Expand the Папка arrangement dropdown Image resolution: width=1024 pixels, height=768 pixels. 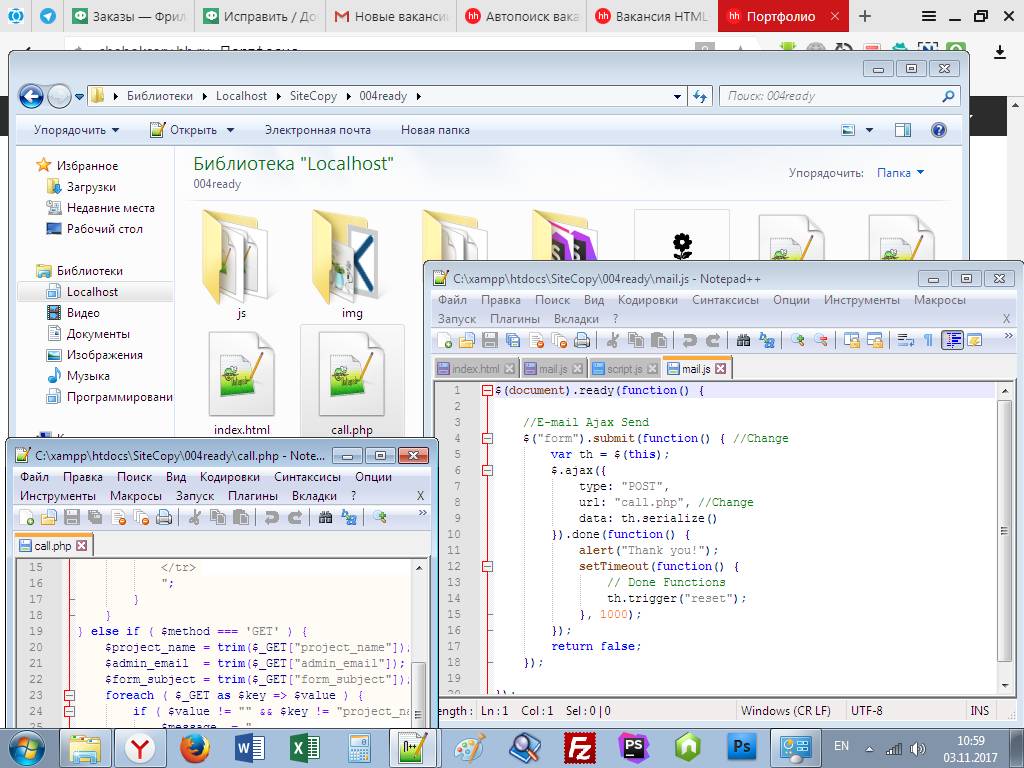(900, 173)
